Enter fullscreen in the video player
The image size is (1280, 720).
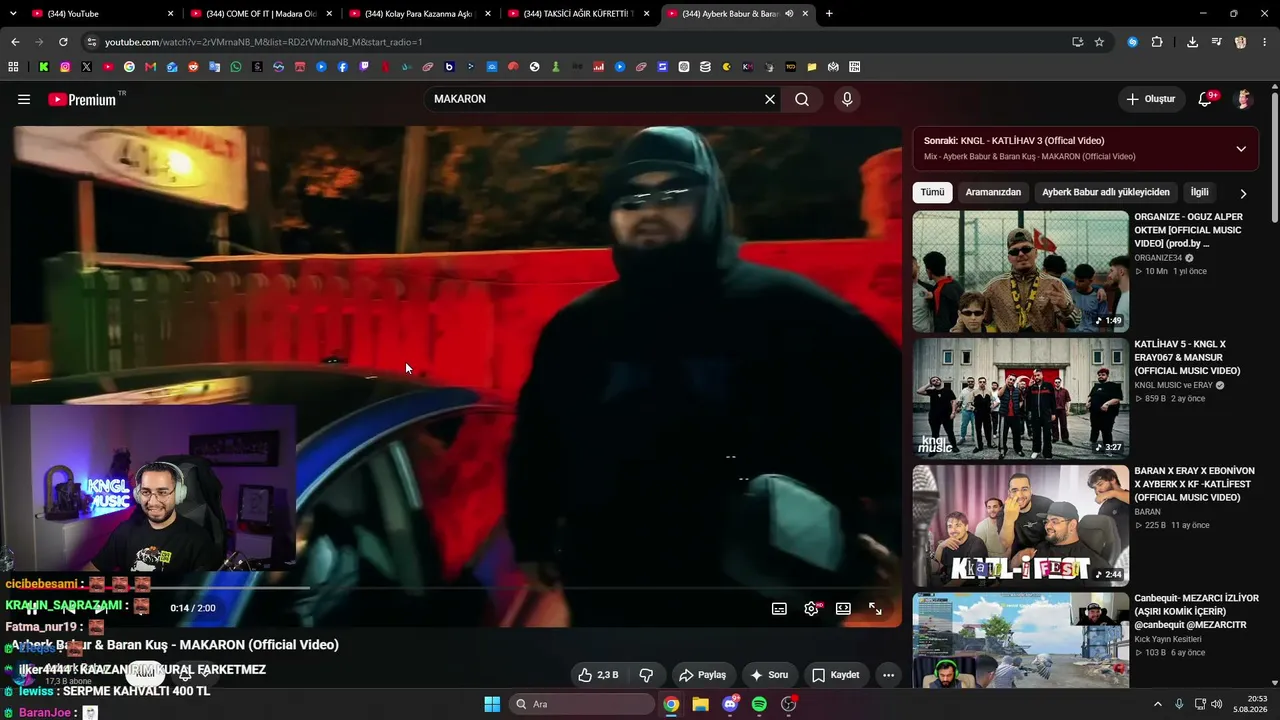coord(875,608)
